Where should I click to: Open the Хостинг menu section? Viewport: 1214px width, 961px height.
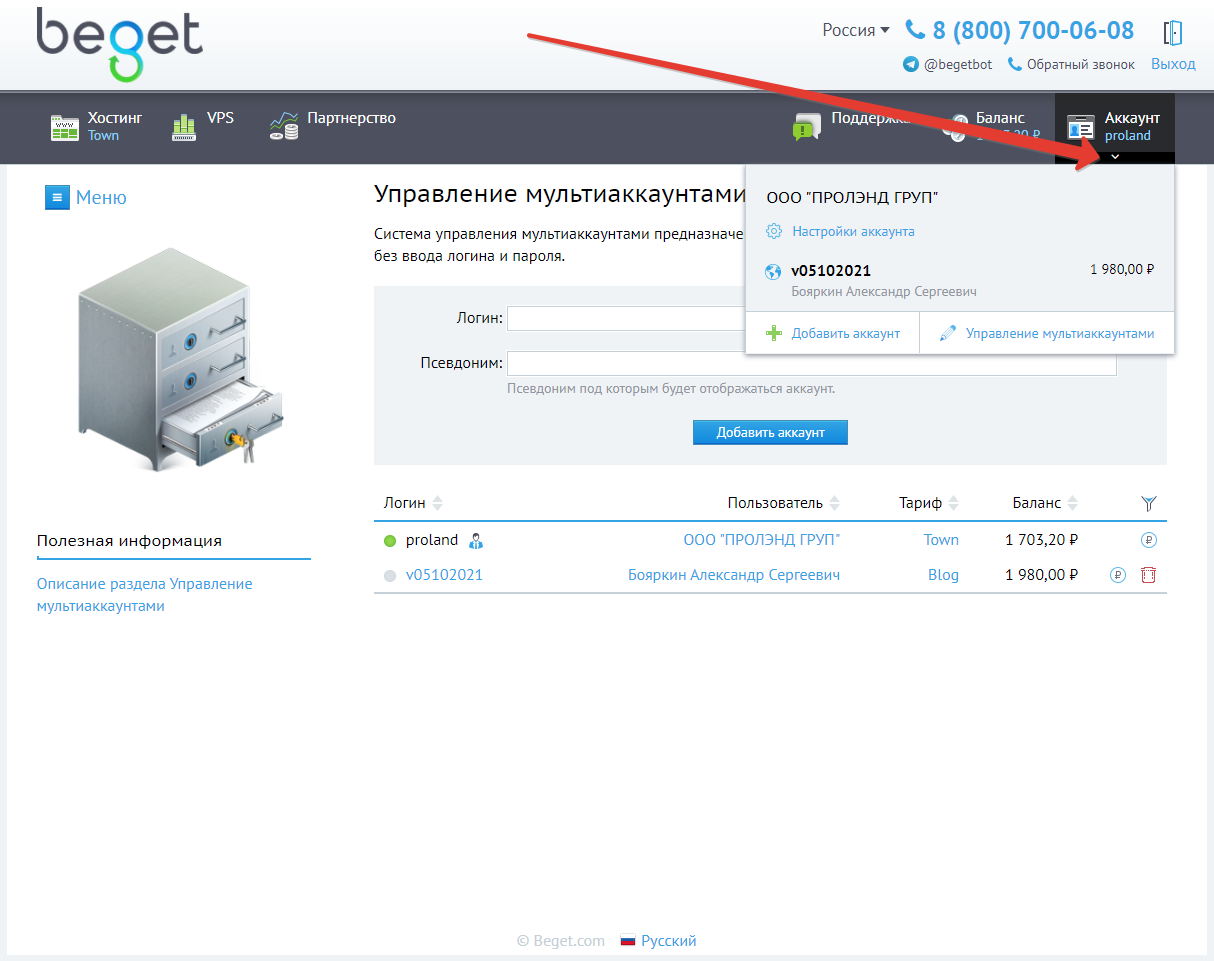point(97,126)
